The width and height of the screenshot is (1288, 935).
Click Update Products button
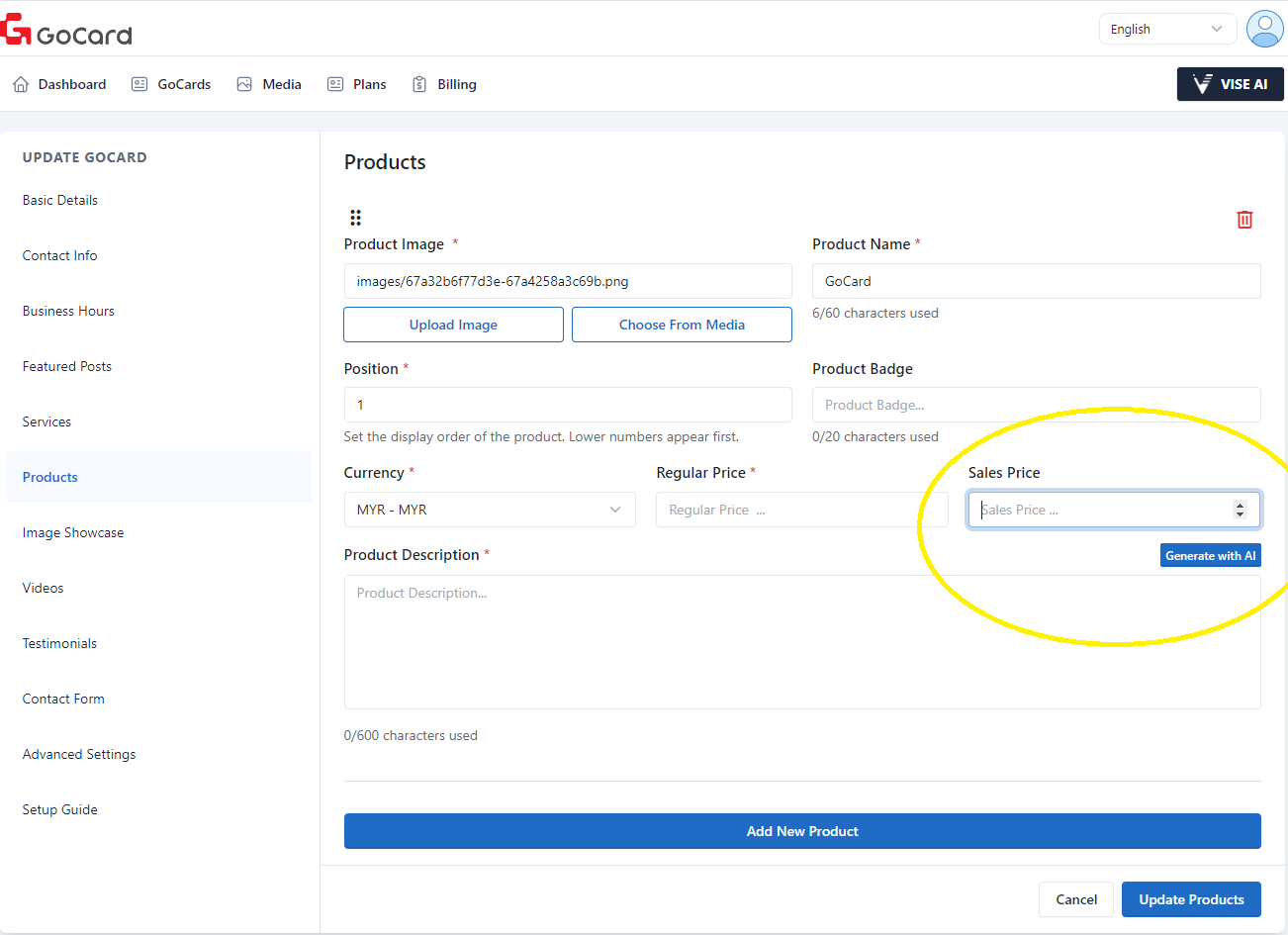tap(1190, 899)
